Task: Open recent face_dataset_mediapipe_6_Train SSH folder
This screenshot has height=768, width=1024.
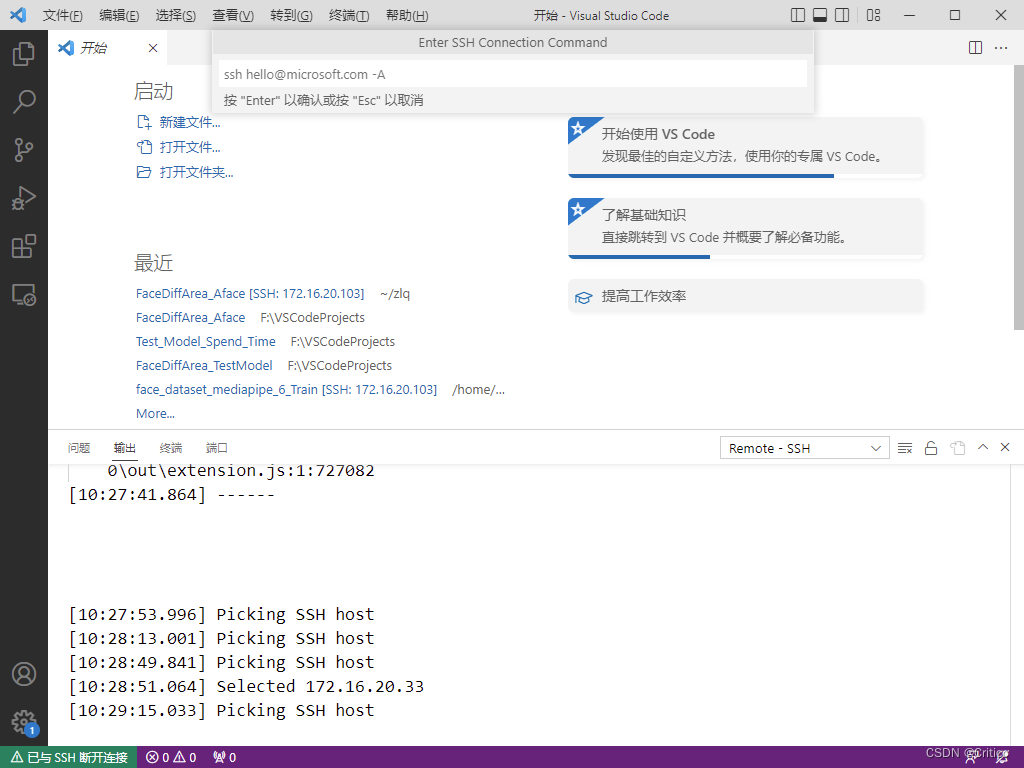Action: tap(286, 390)
